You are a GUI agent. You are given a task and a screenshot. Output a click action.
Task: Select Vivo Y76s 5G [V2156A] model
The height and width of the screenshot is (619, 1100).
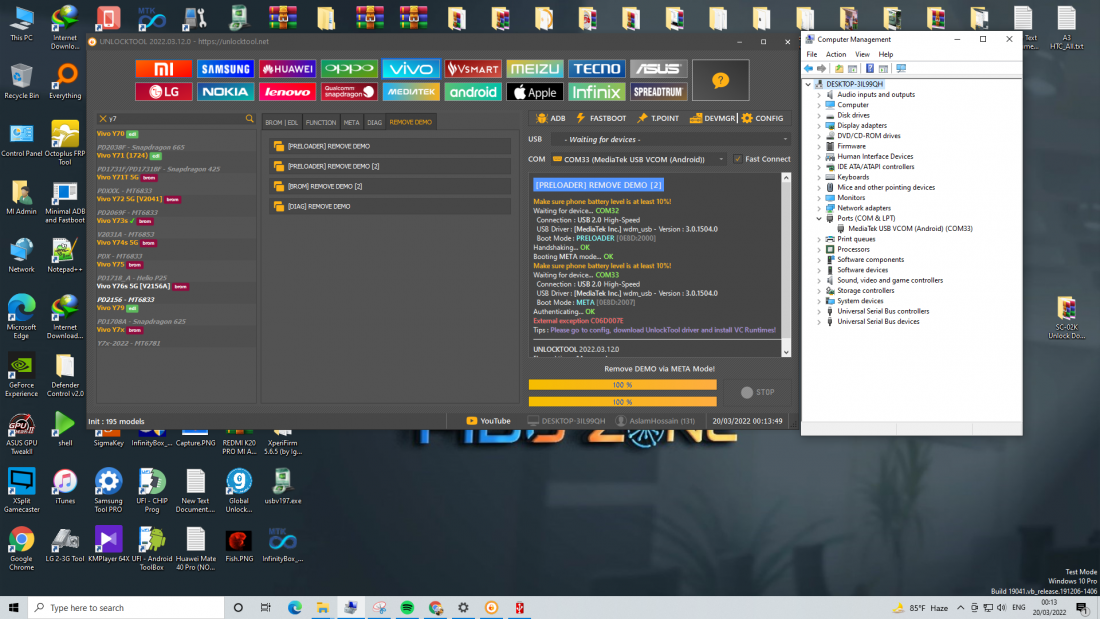(x=133, y=286)
